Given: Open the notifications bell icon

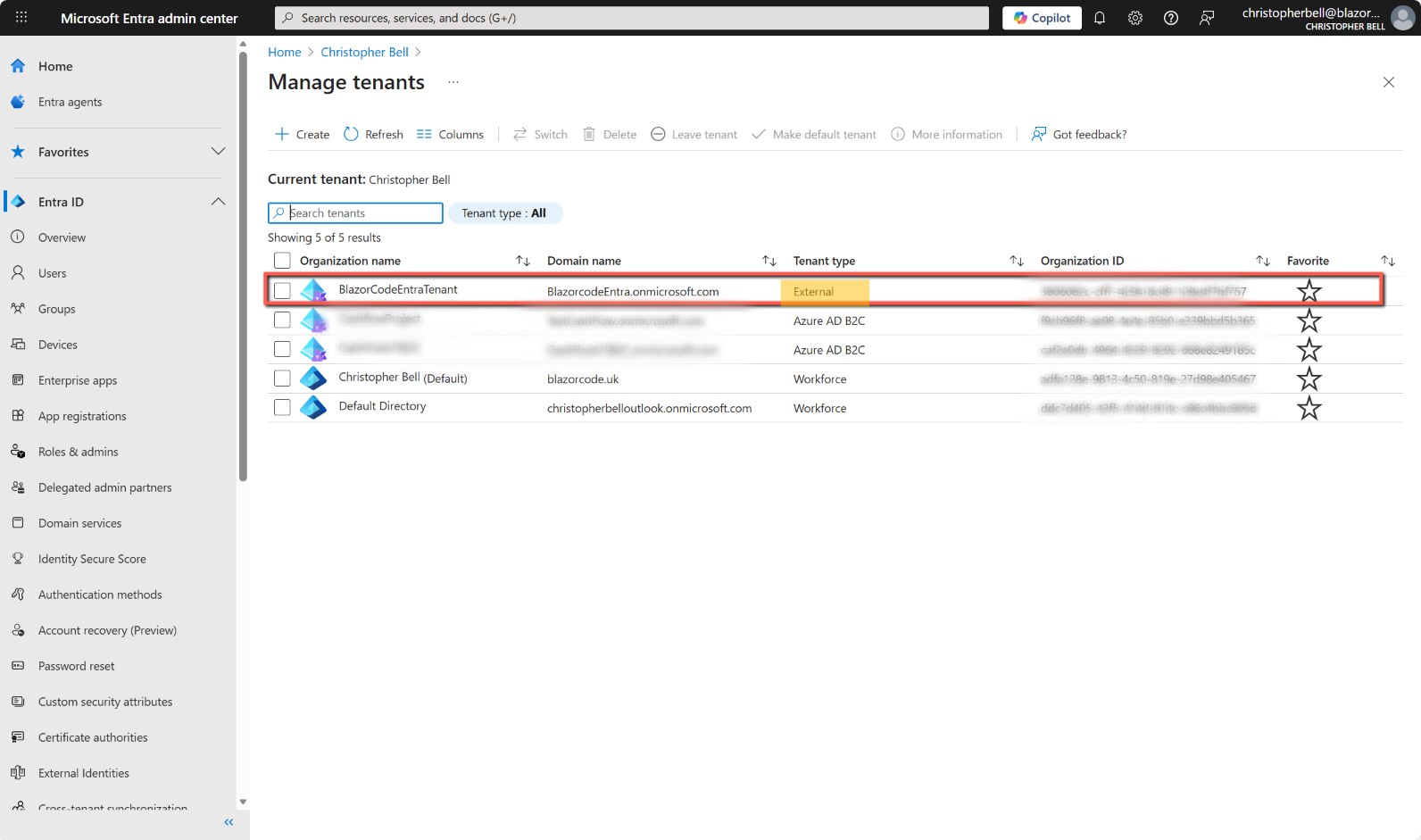Looking at the screenshot, I should pyautogui.click(x=1100, y=18).
